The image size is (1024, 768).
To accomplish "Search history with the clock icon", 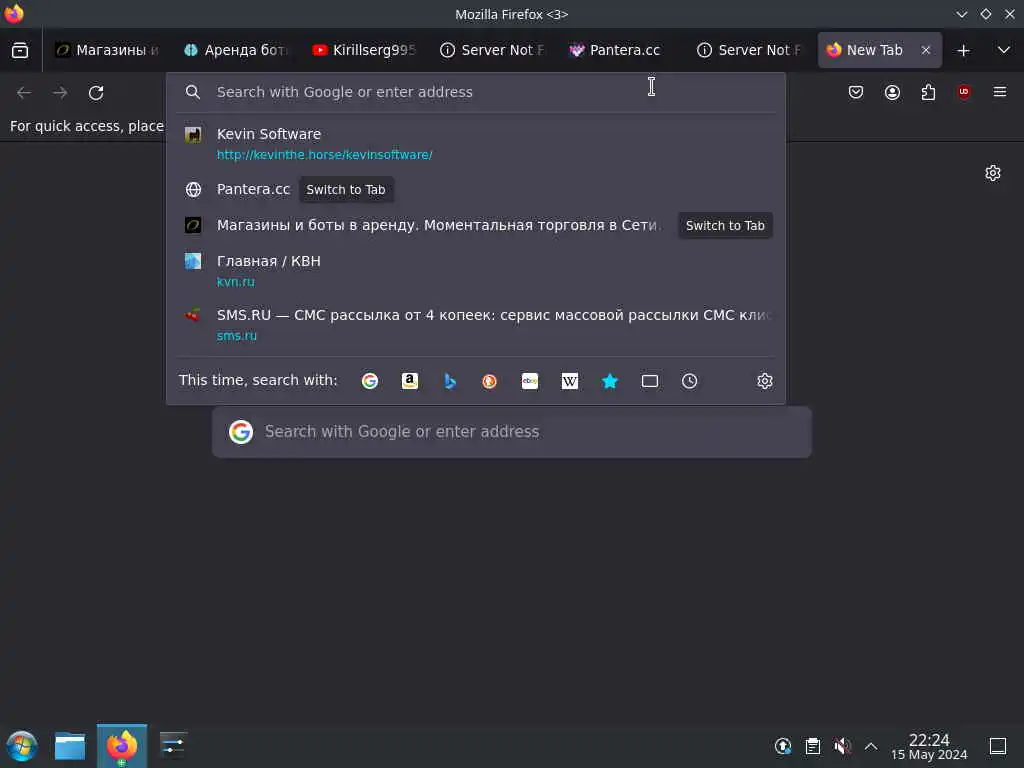I will (690, 381).
